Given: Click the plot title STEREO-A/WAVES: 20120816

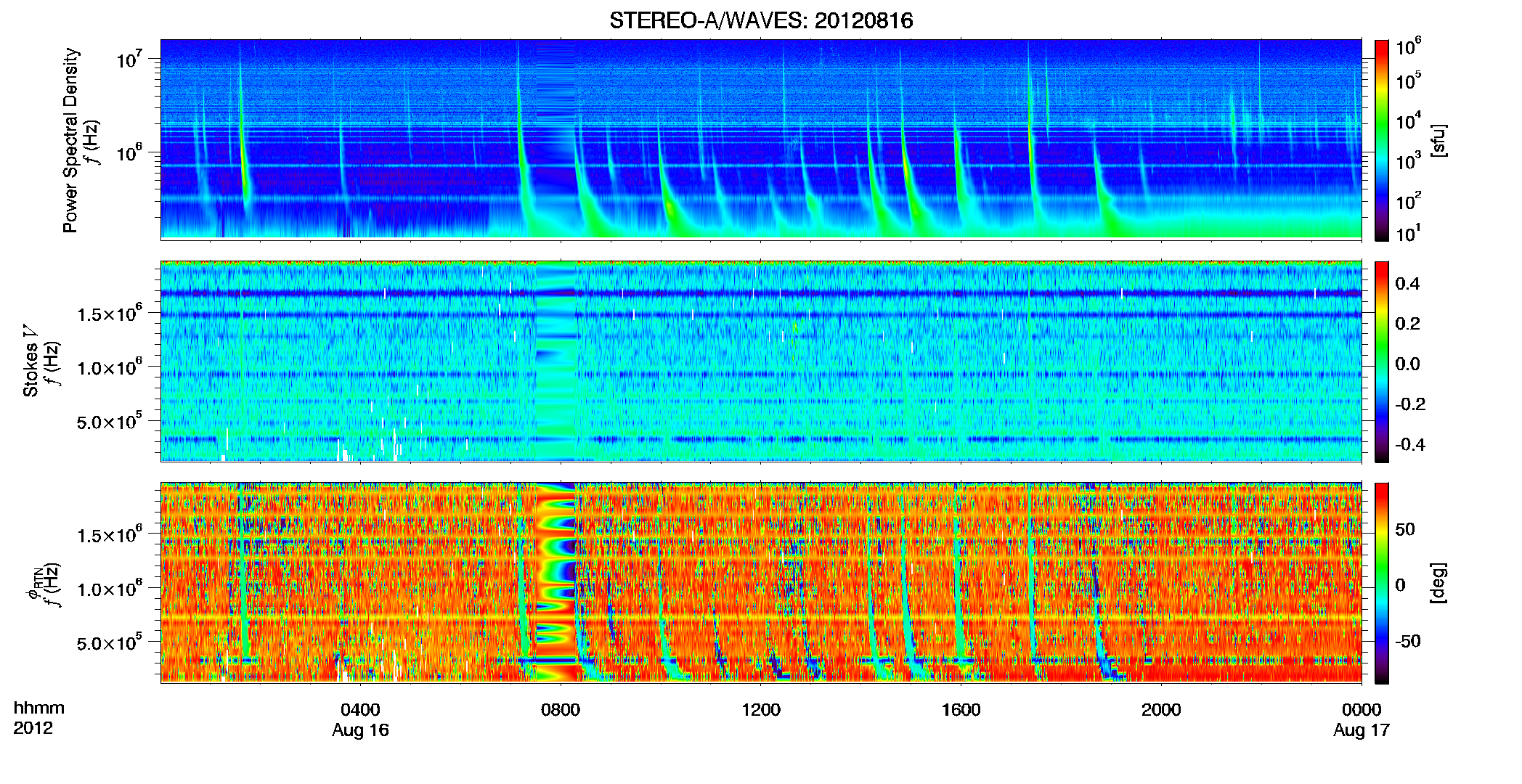Looking at the screenshot, I should click(761, 20).
